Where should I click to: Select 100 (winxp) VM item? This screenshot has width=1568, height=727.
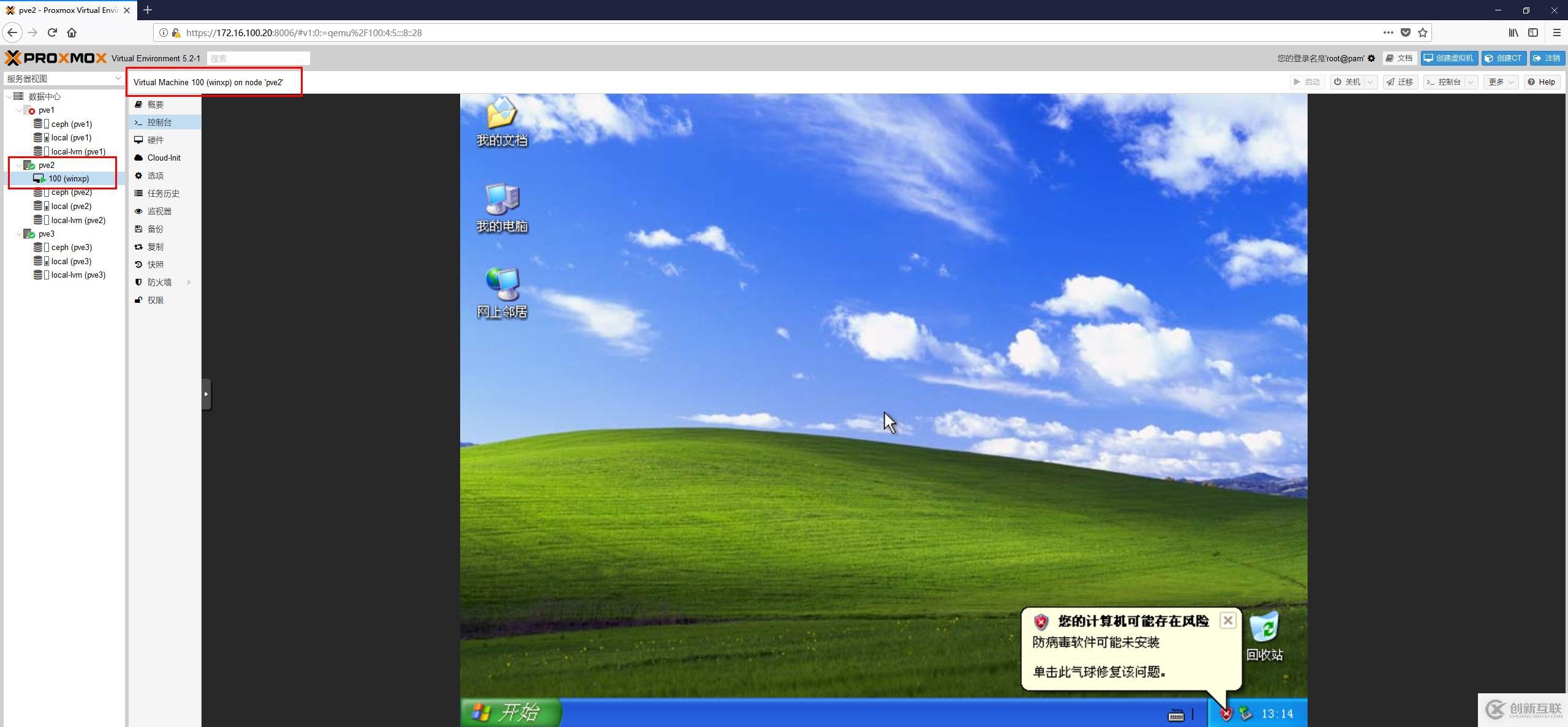[68, 178]
